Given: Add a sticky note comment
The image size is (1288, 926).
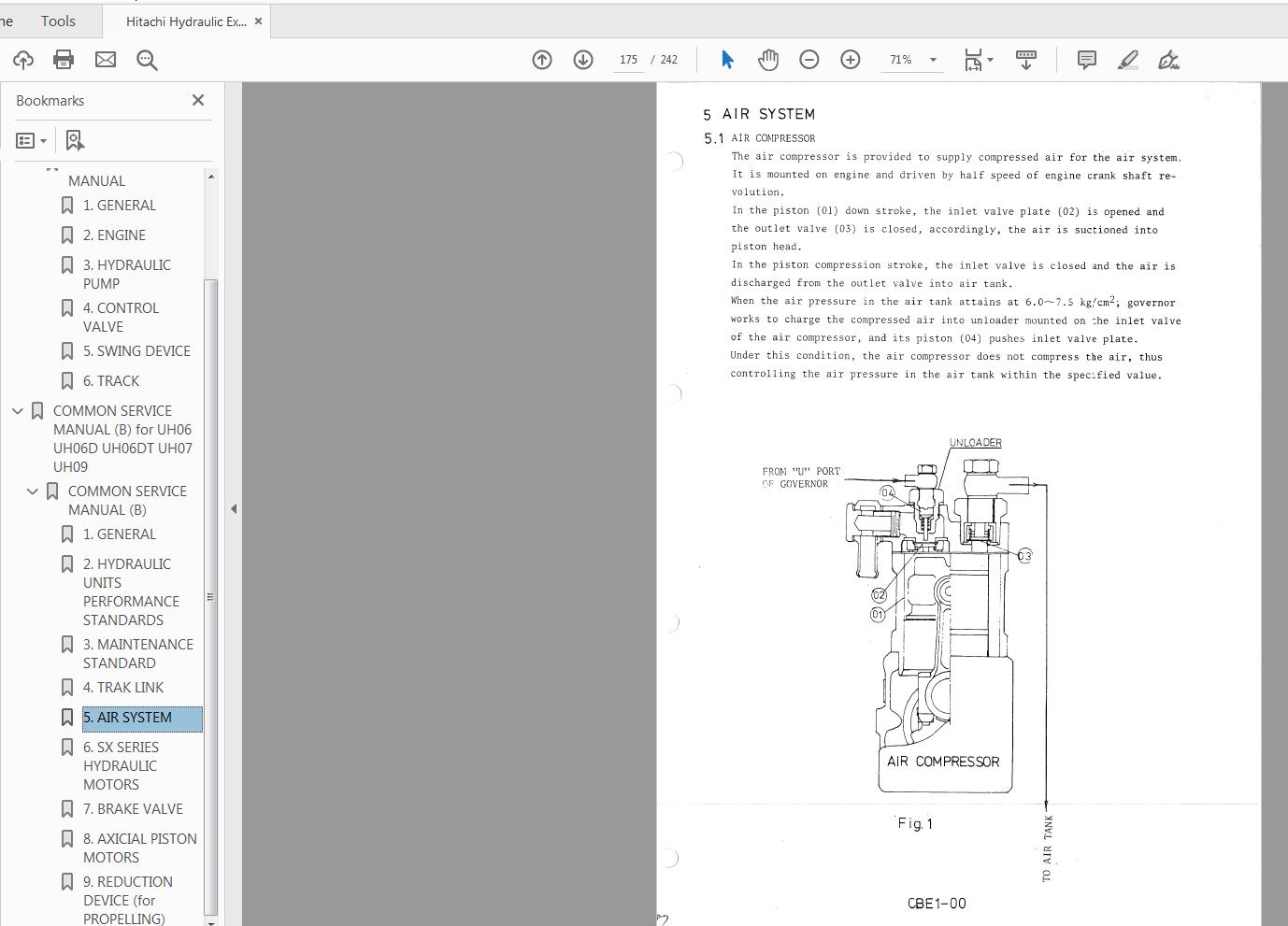Looking at the screenshot, I should 1086,60.
